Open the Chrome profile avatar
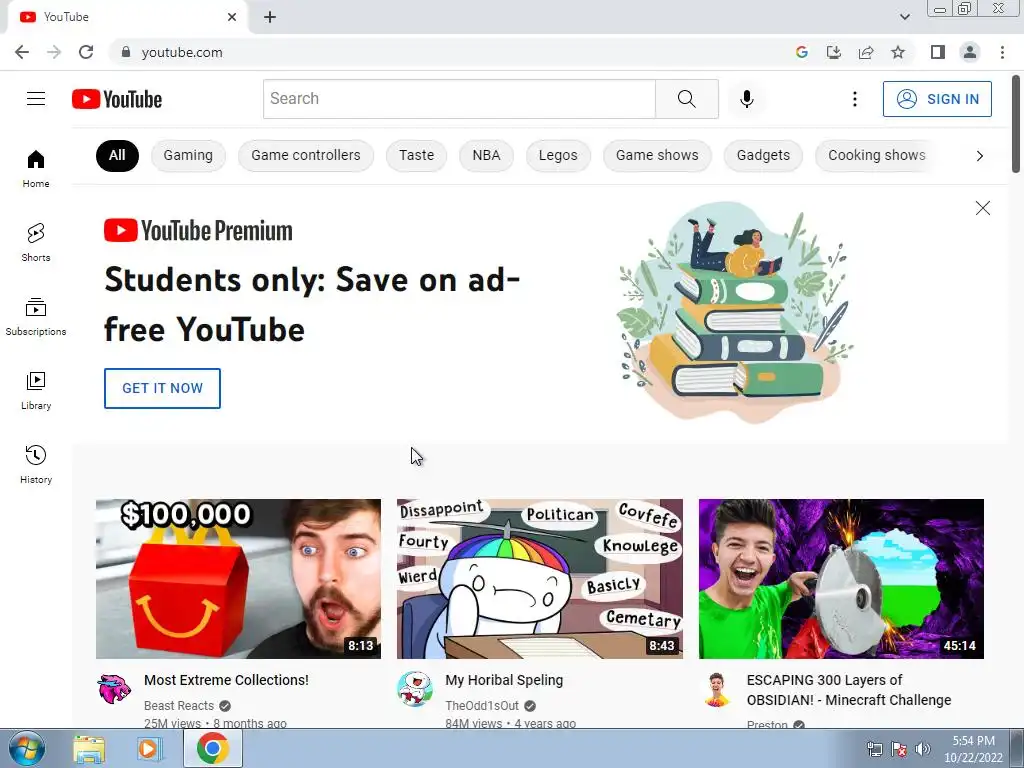Image resolution: width=1024 pixels, height=768 pixels. coord(970,52)
